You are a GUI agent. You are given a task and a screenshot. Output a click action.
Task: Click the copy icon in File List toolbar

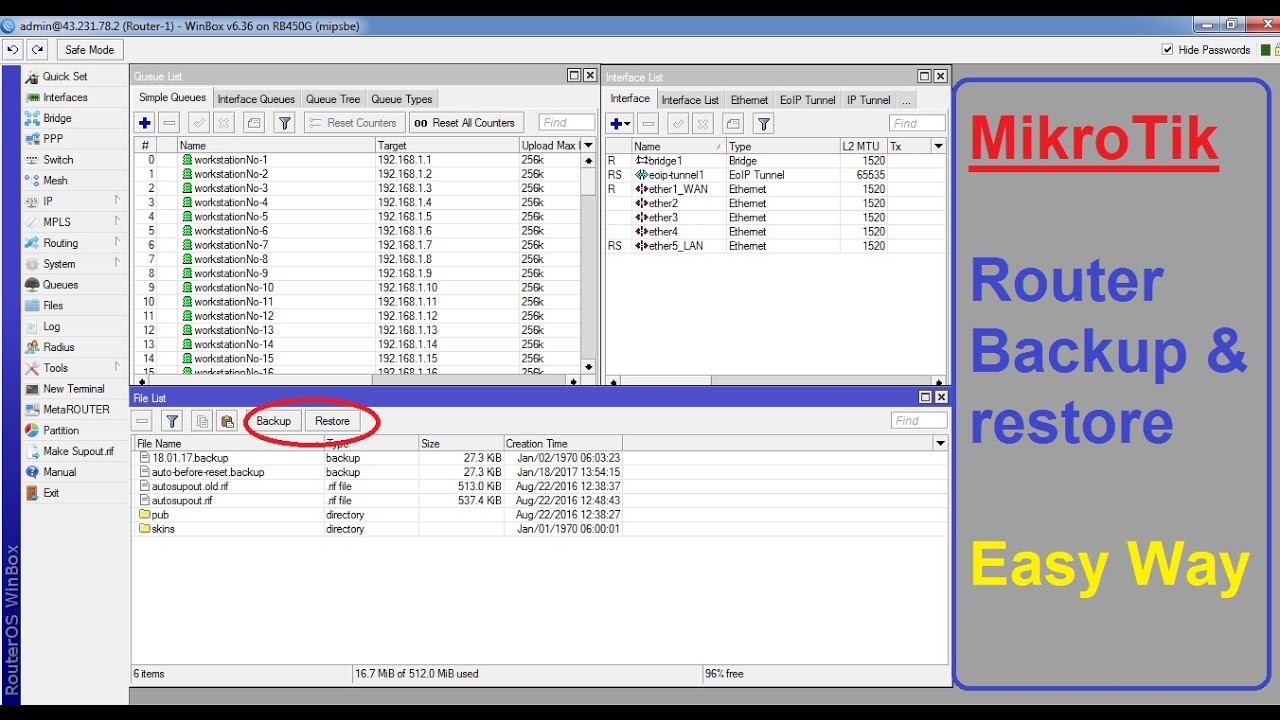202,421
